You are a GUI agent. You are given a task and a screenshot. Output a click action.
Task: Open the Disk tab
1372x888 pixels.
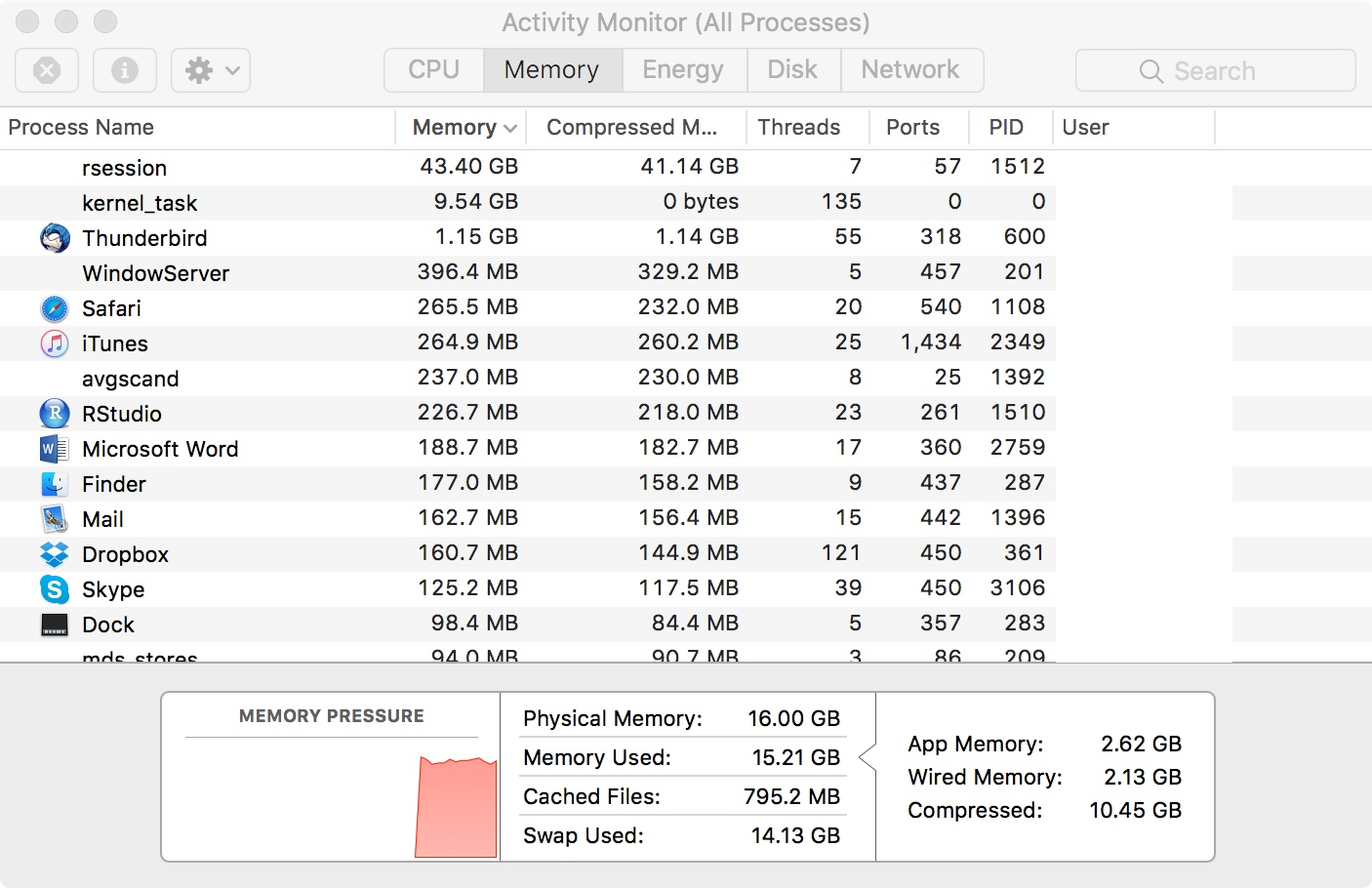[792, 70]
